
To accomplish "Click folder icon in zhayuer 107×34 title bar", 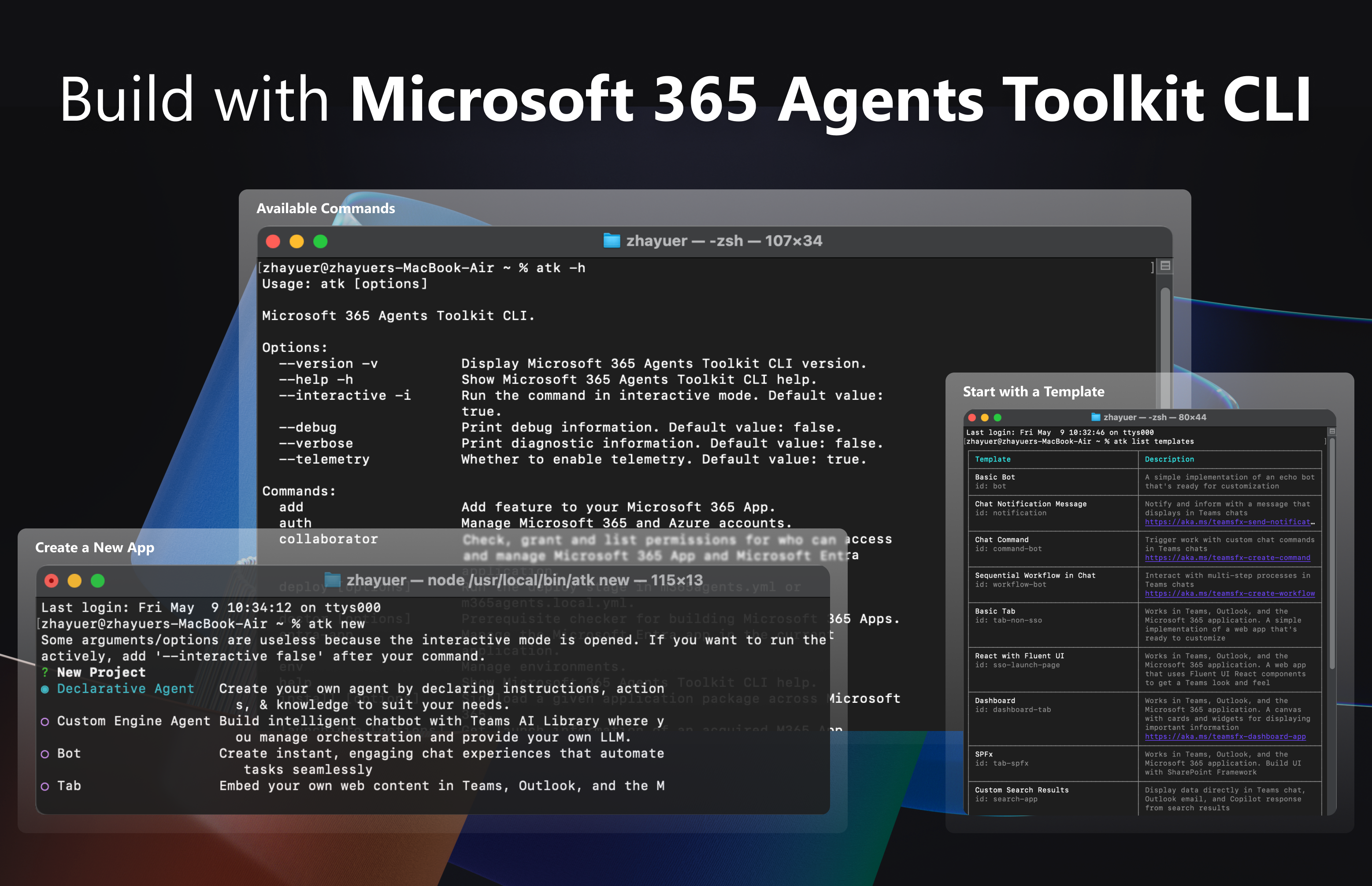I will (611, 240).
